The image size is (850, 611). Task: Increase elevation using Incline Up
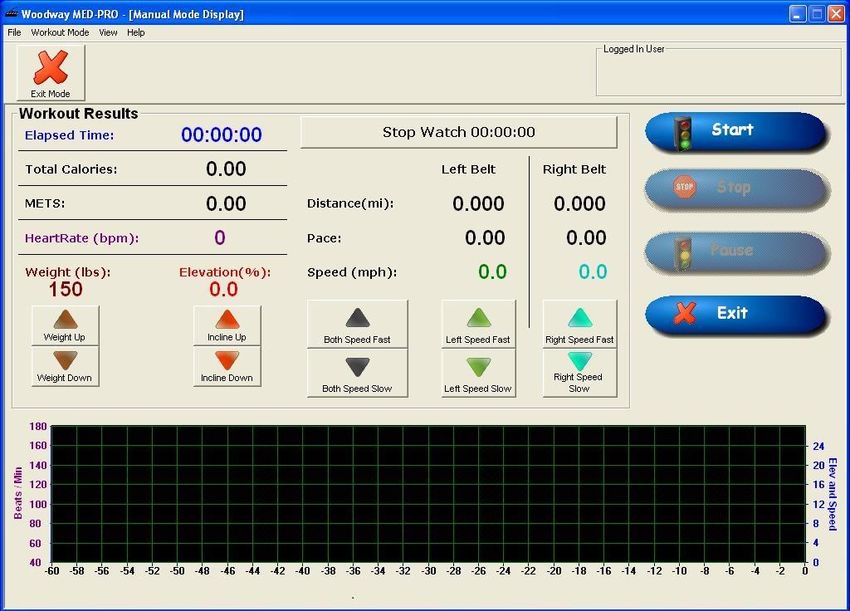pyautogui.click(x=227, y=326)
